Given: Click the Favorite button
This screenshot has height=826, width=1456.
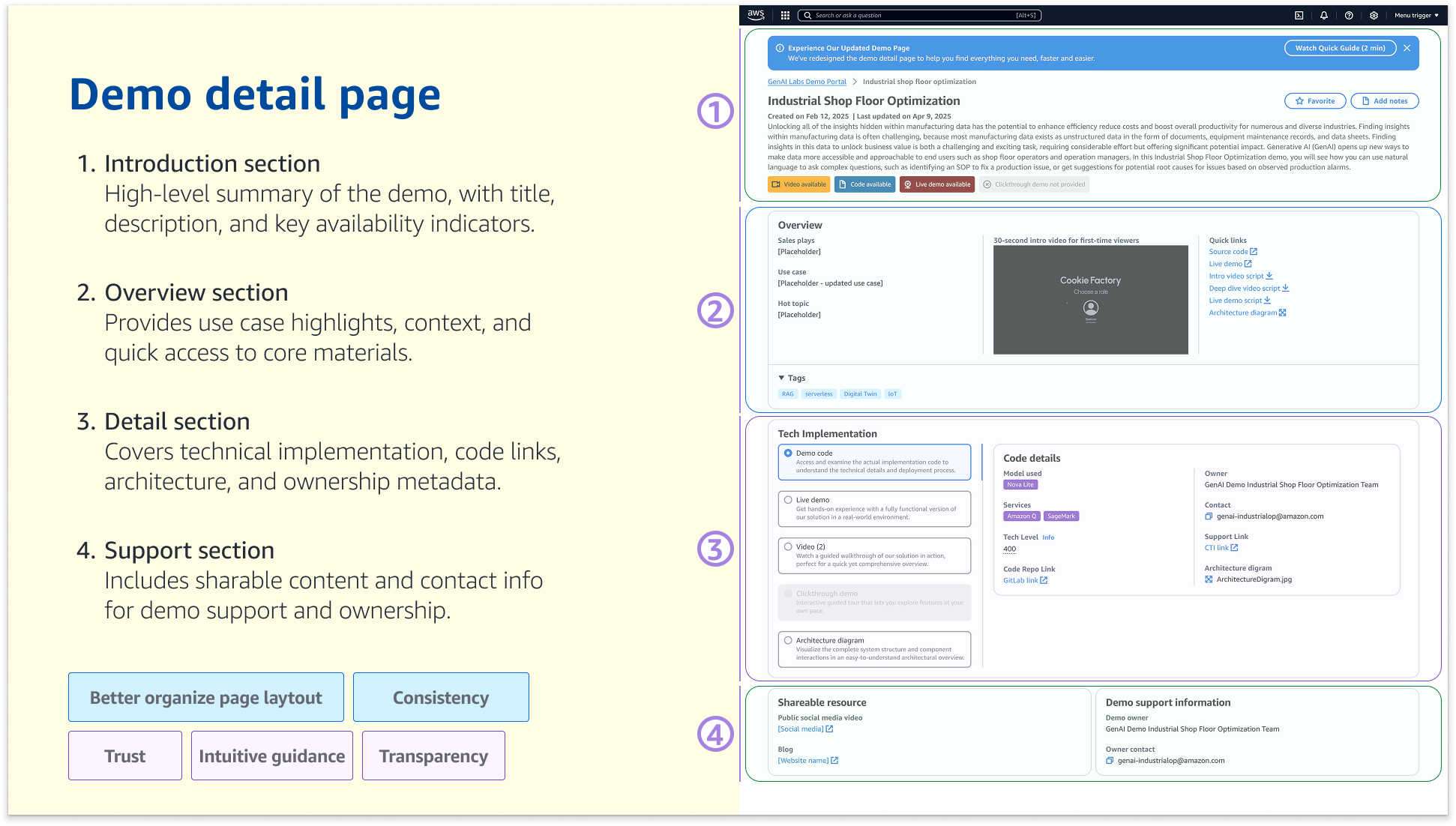Looking at the screenshot, I should [1315, 101].
